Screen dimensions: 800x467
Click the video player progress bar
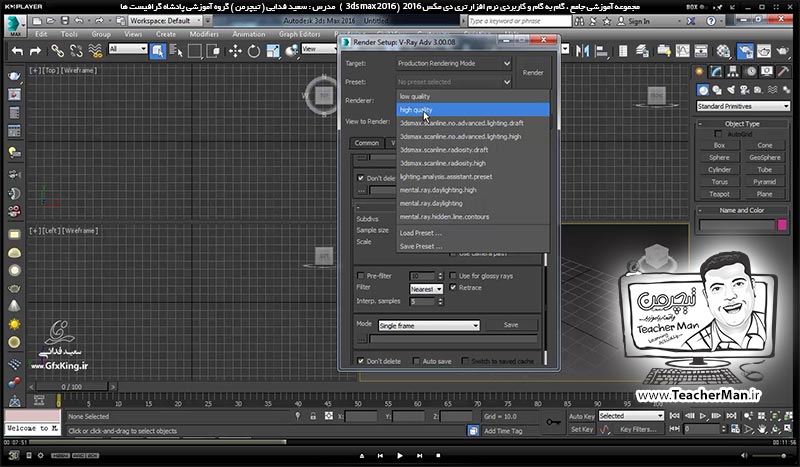[x=399, y=442]
